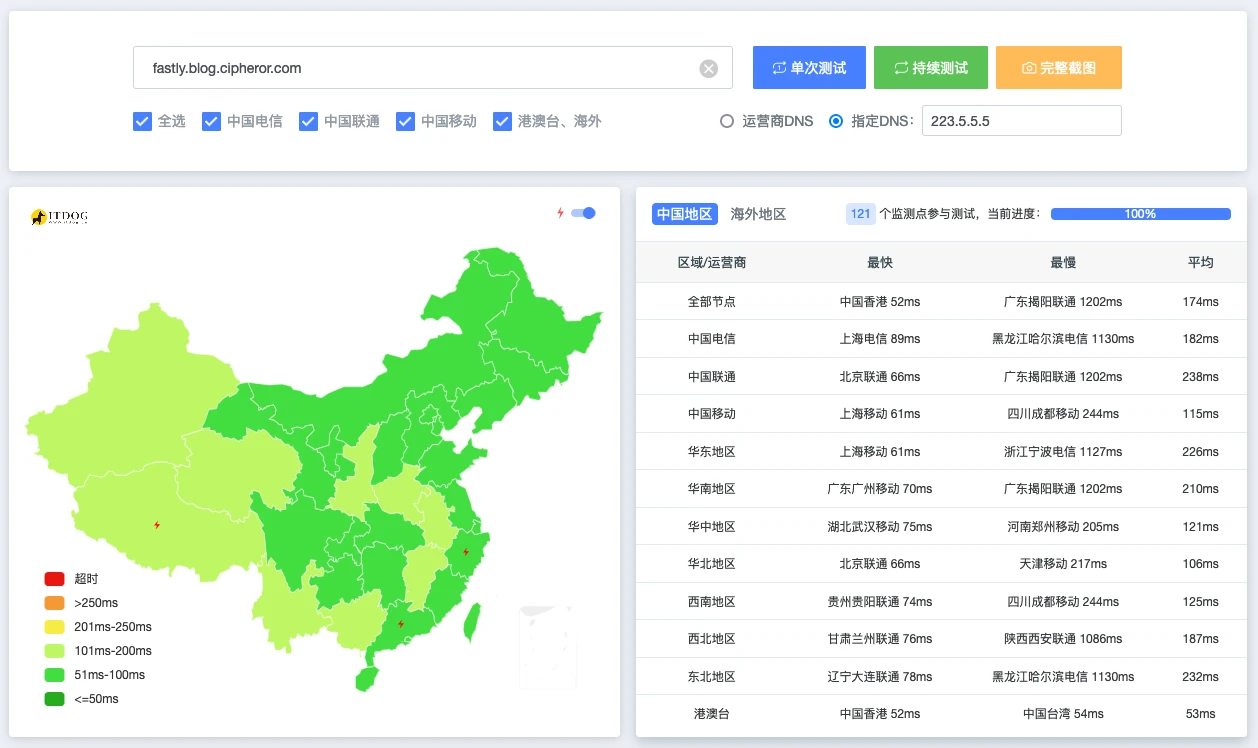Click the lightning marker on Zhejiang province
Image resolution: width=1258 pixels, height=748 pixels.
(465, 551)
